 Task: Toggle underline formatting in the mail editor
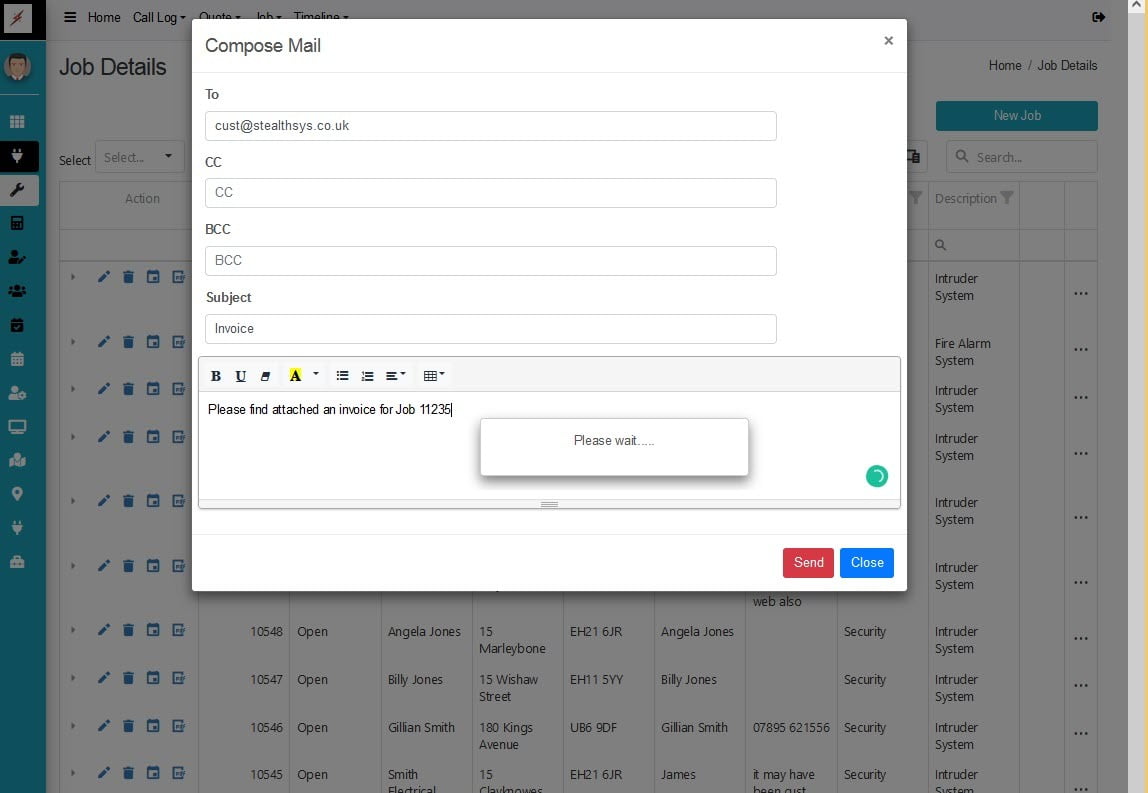tap(241, 376)
